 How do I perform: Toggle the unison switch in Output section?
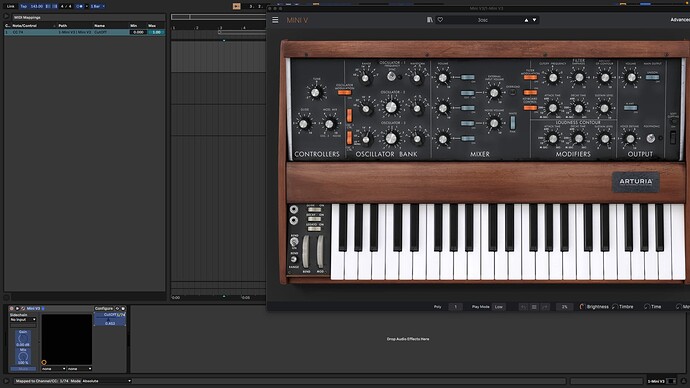pyautogui.click(x=652, y=77)
